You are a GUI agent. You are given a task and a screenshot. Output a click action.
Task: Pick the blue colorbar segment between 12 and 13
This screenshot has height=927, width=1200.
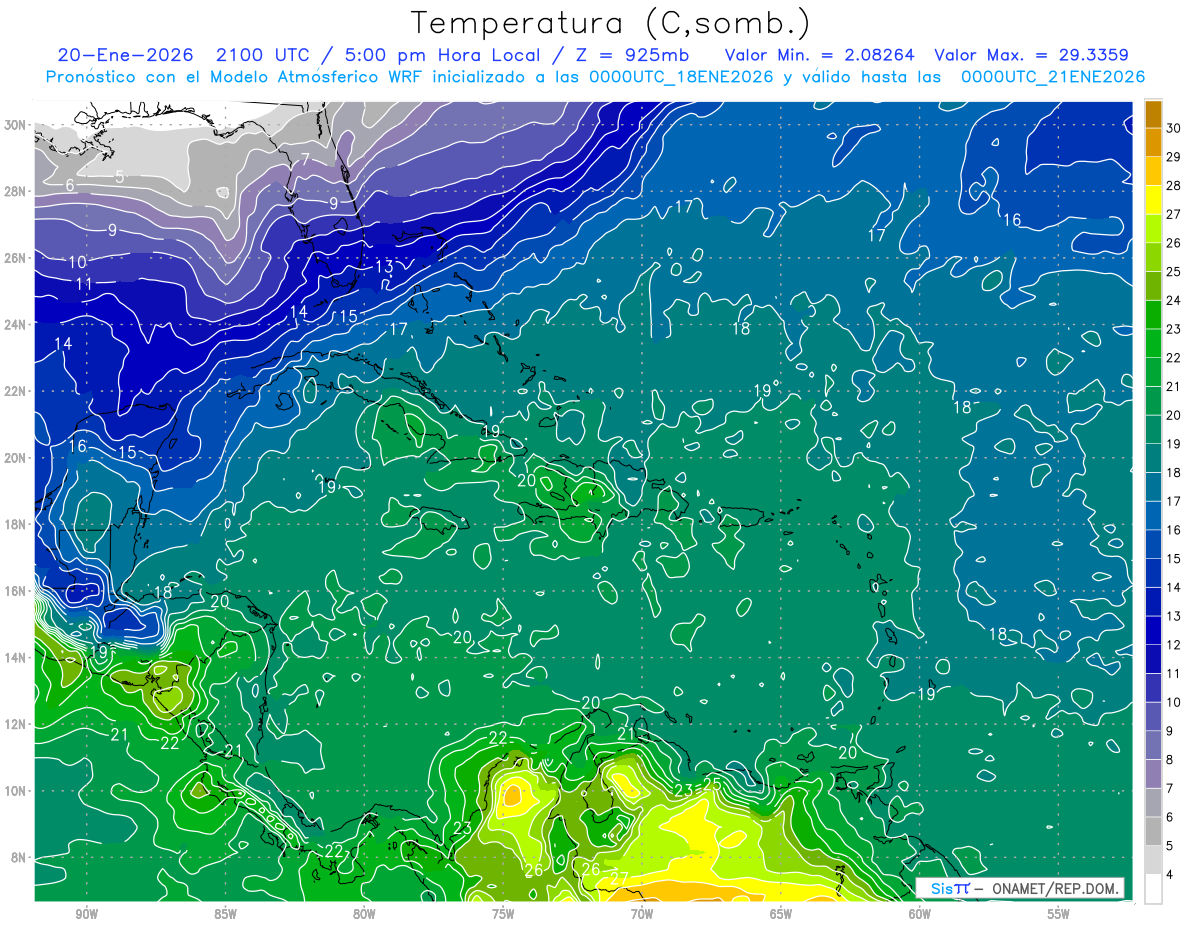1153,630
